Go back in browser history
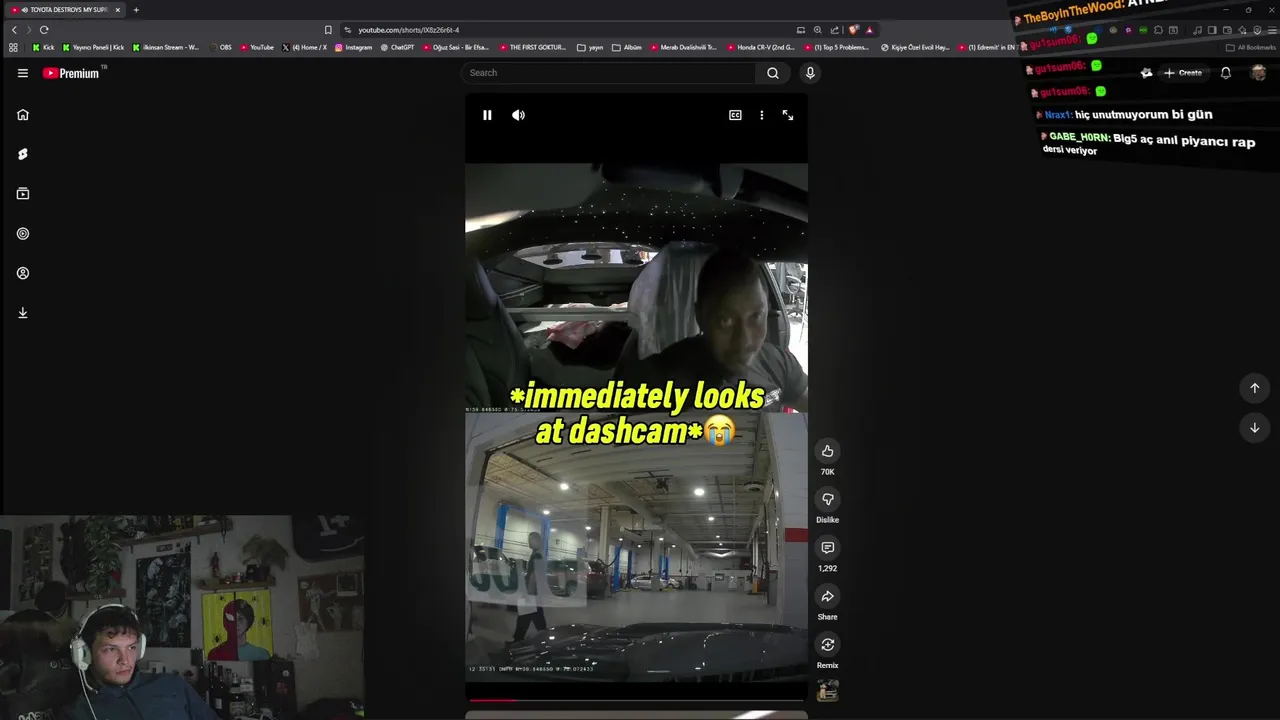The image size is (1280, 720). pos(14,30)
